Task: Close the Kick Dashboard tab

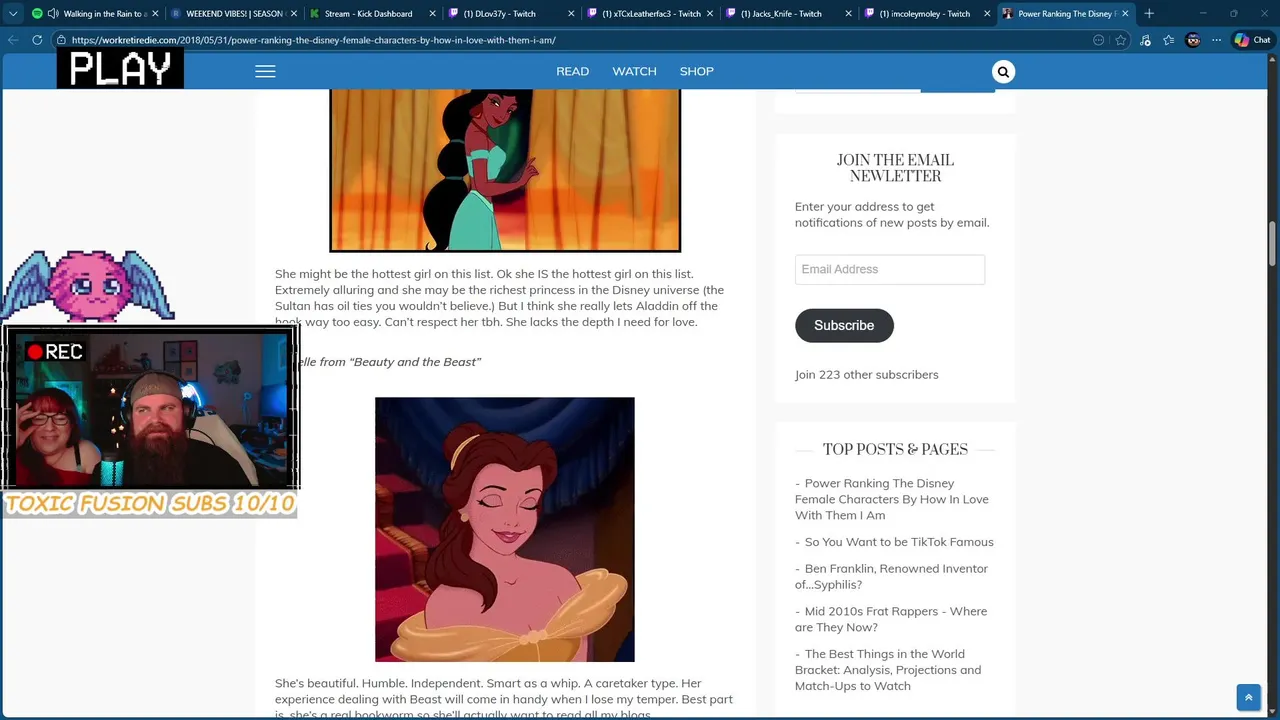Action: click(432, 14)
